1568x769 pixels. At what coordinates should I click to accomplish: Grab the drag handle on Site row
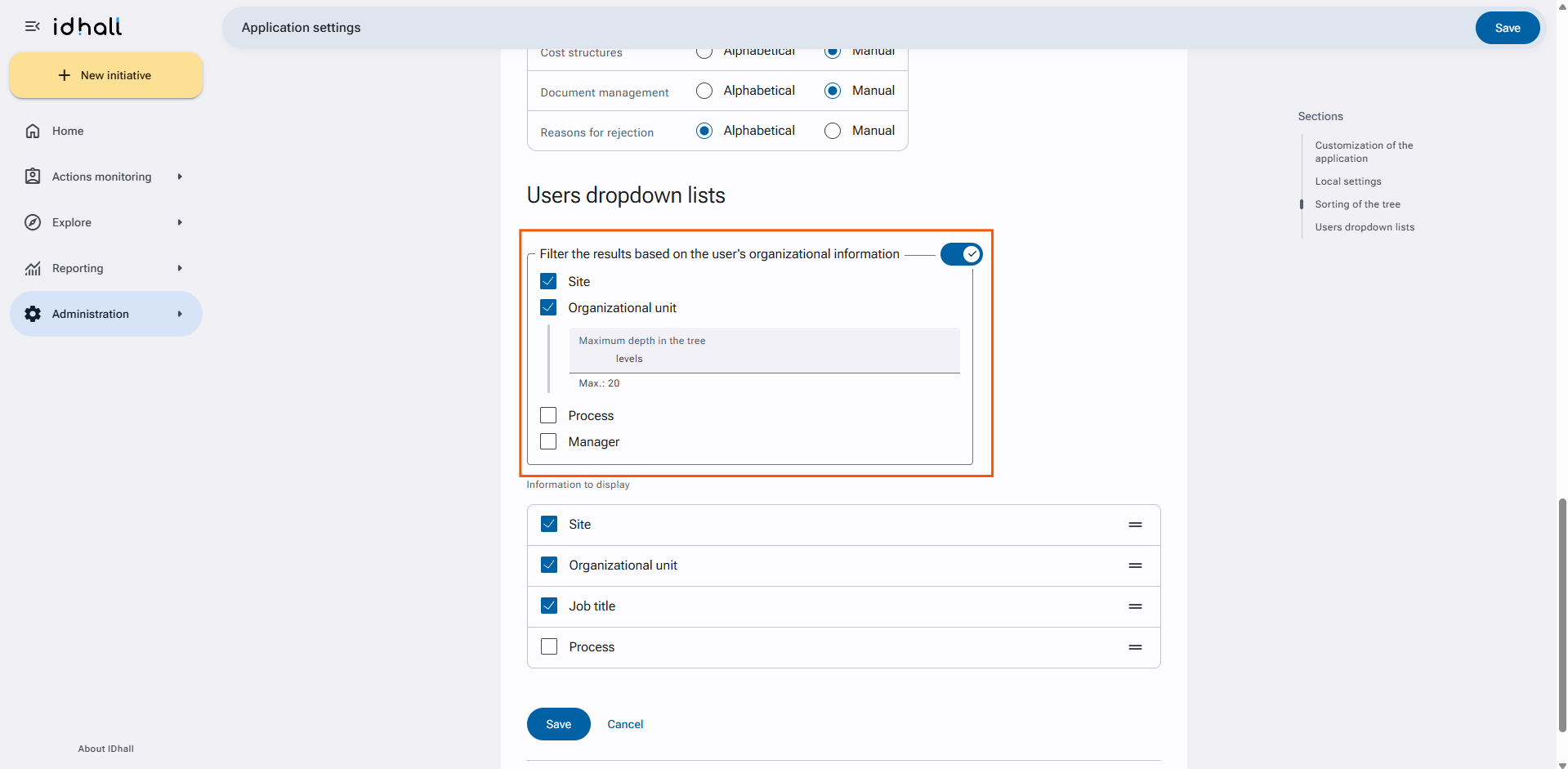[x=1135, y=525]
